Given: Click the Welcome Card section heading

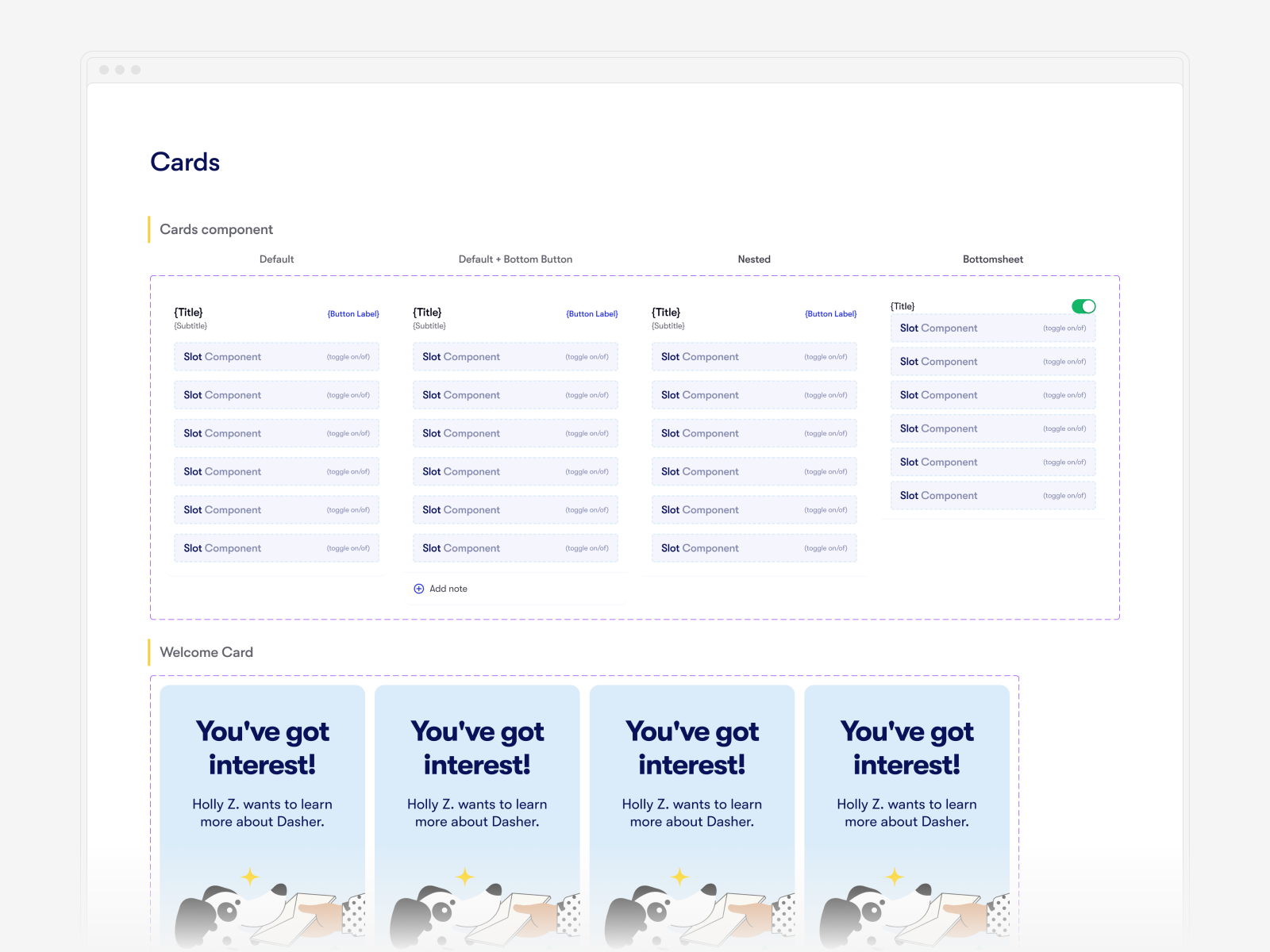Looking at the screenshot, I should [x=206, y=652].
